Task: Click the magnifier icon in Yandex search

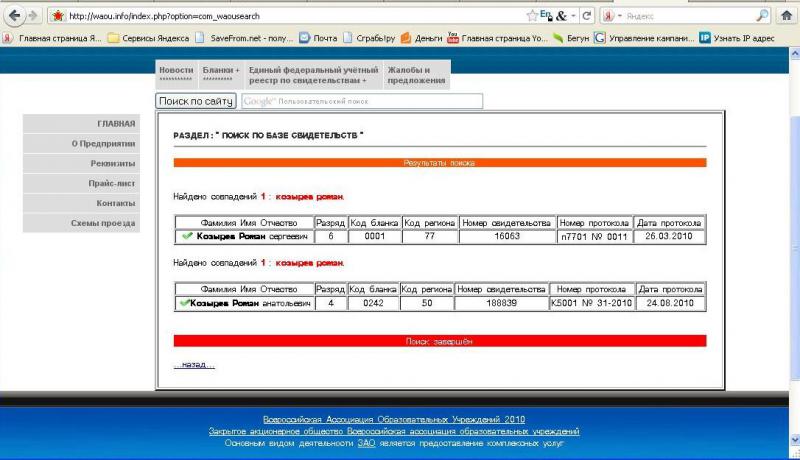Action: [x=762, y=16]
